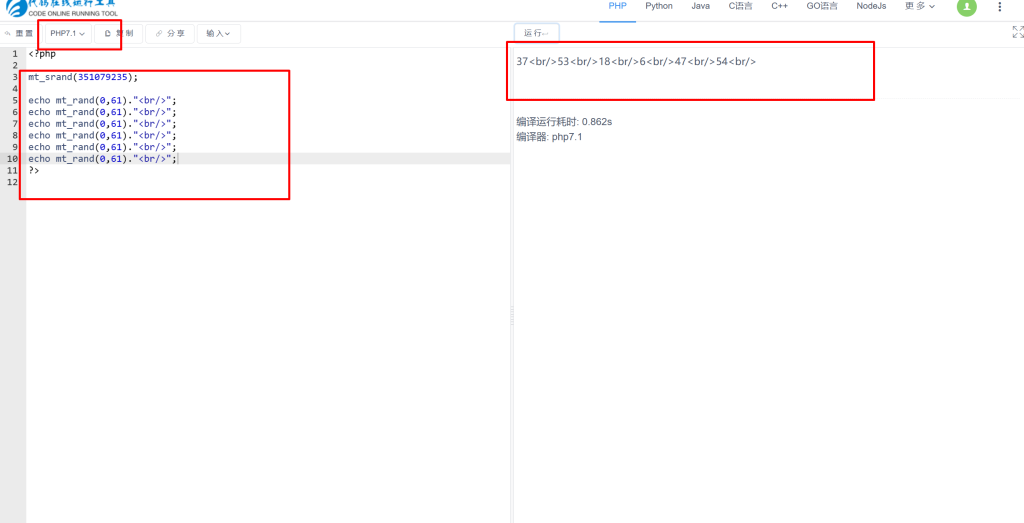Viewport: 1024px width, 523px height.
Task: Select the C语言 tab
Action: point(740,6)
